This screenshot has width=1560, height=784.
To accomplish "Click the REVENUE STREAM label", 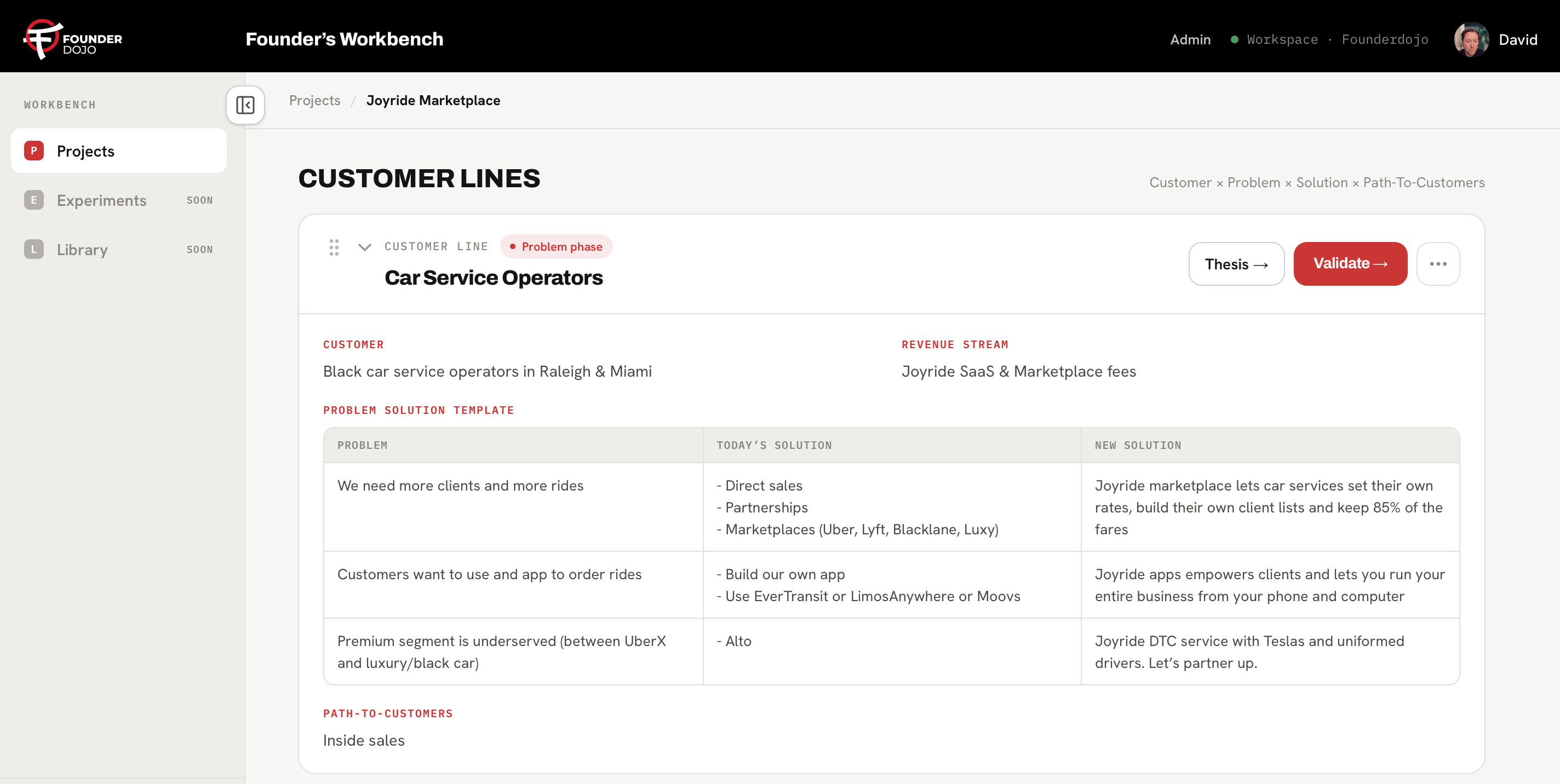I will pyautogui.click(x=954, y=344).
